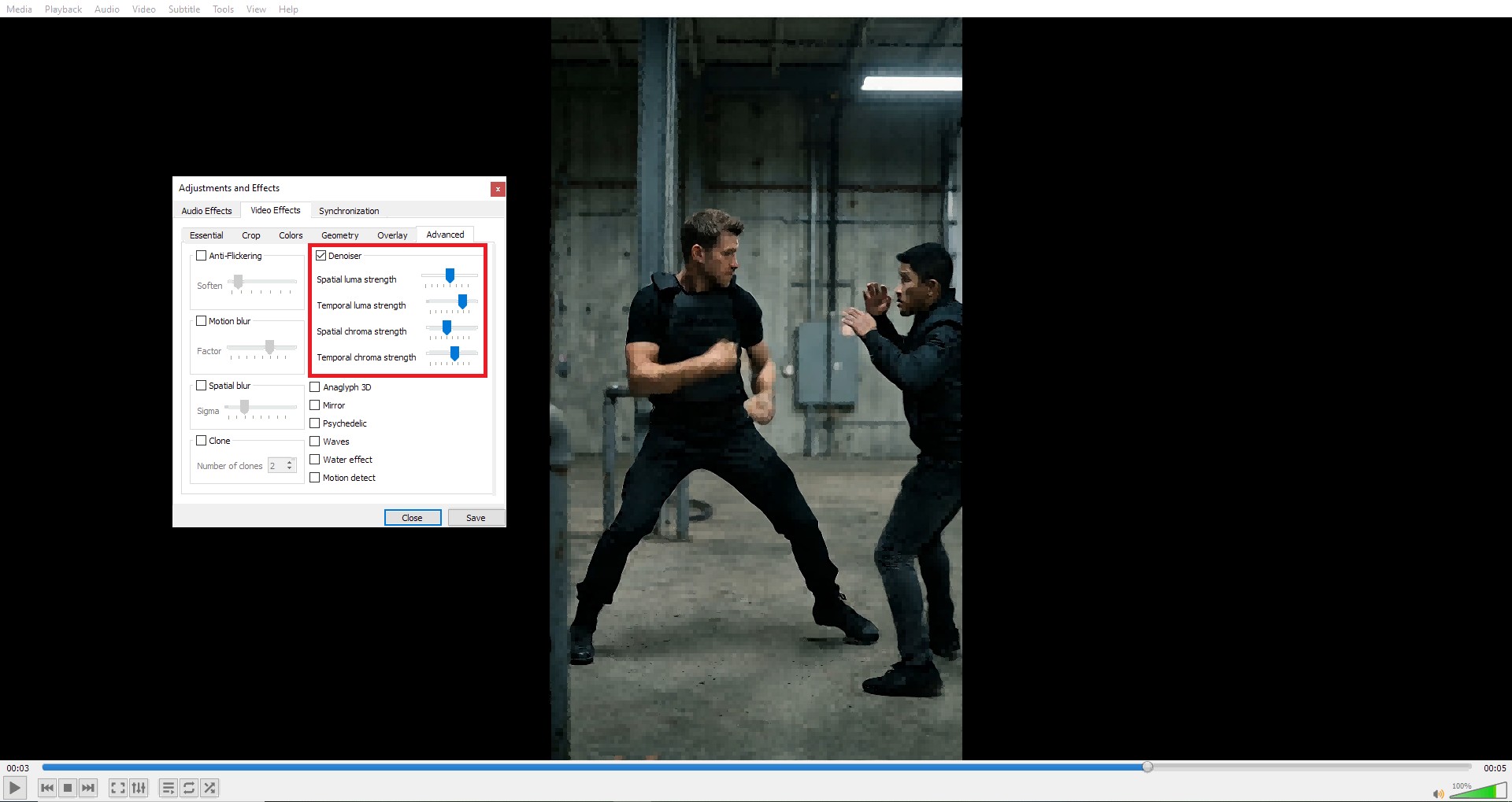Stop the video playback
This screenshot has width=1512, height=802.
(x=68, y=788)
